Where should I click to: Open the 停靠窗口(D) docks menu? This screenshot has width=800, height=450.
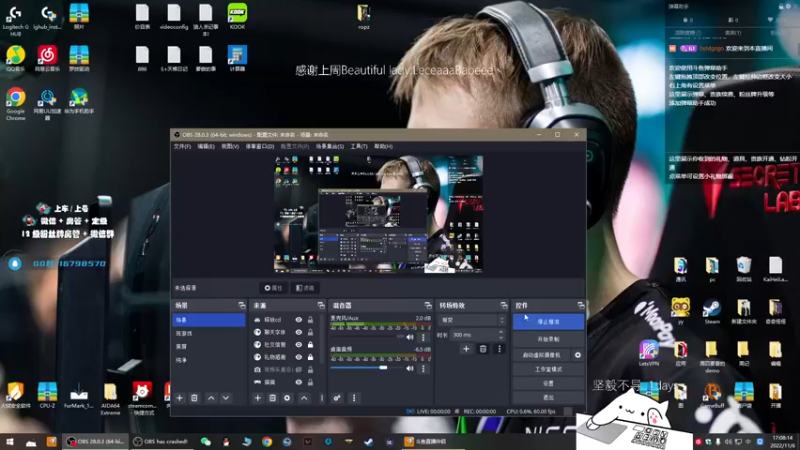click(260, 146)
